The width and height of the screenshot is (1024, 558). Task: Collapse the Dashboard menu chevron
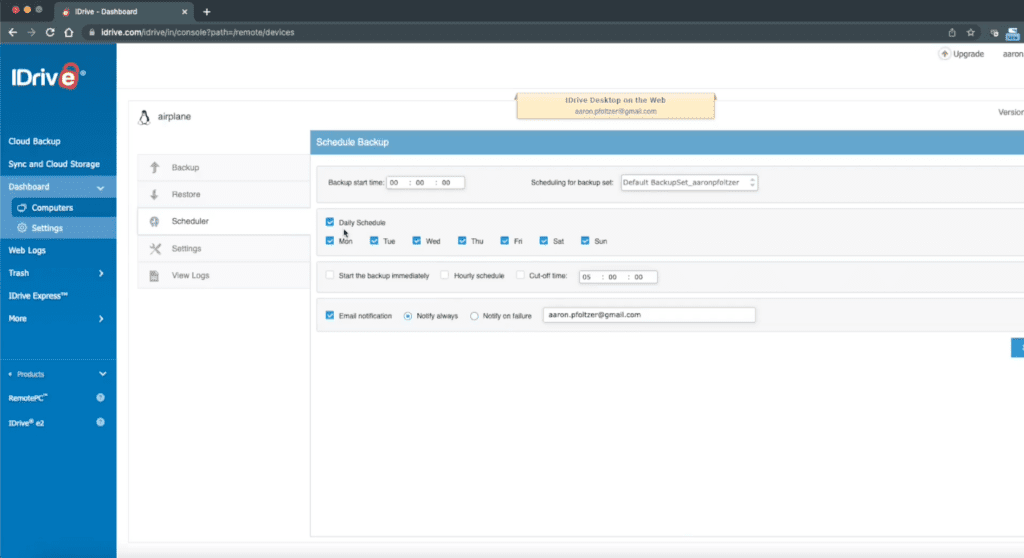tap(101, 188)
